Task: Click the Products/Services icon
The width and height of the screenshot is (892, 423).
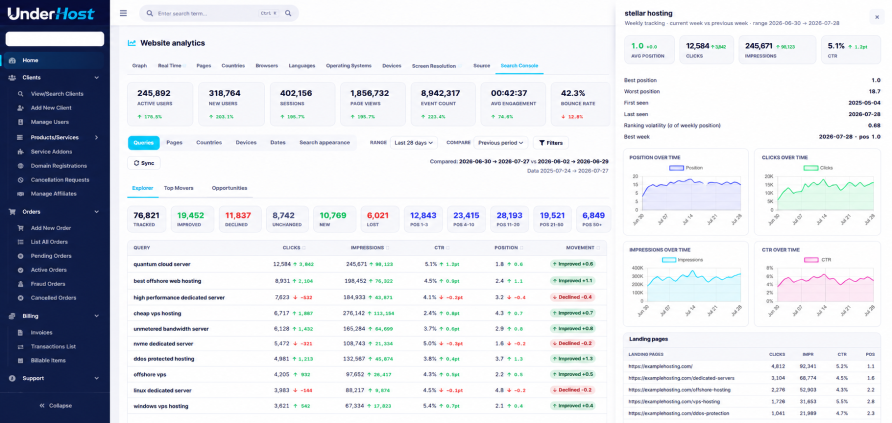Action: [20, 137]
